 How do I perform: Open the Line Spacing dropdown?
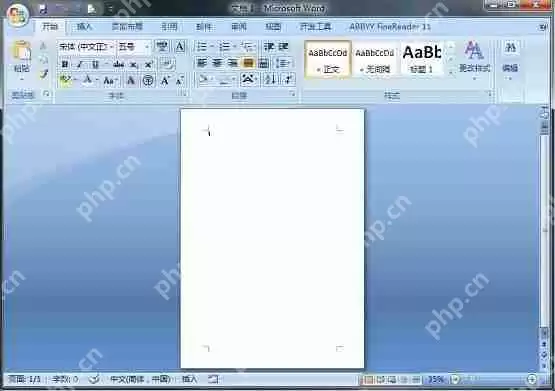[284, 63]
